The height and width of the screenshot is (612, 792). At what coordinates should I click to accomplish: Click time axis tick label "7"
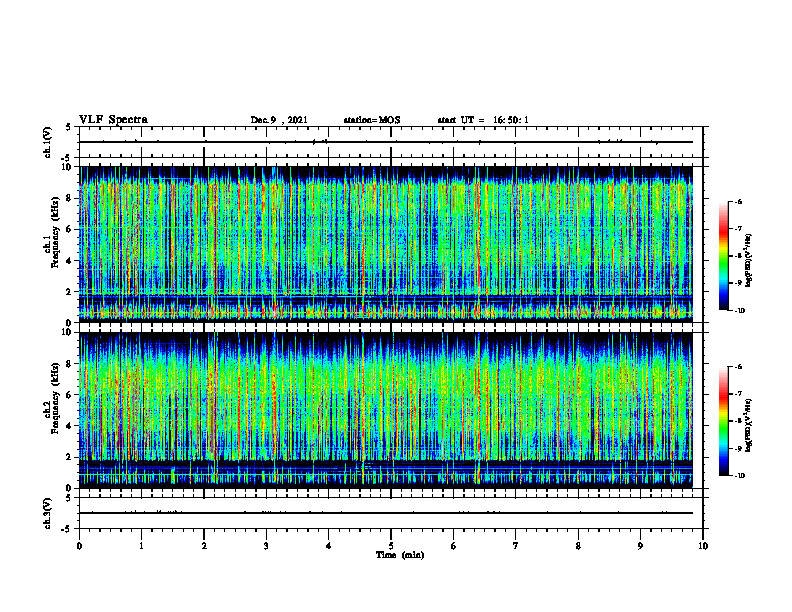pos(516,546)
